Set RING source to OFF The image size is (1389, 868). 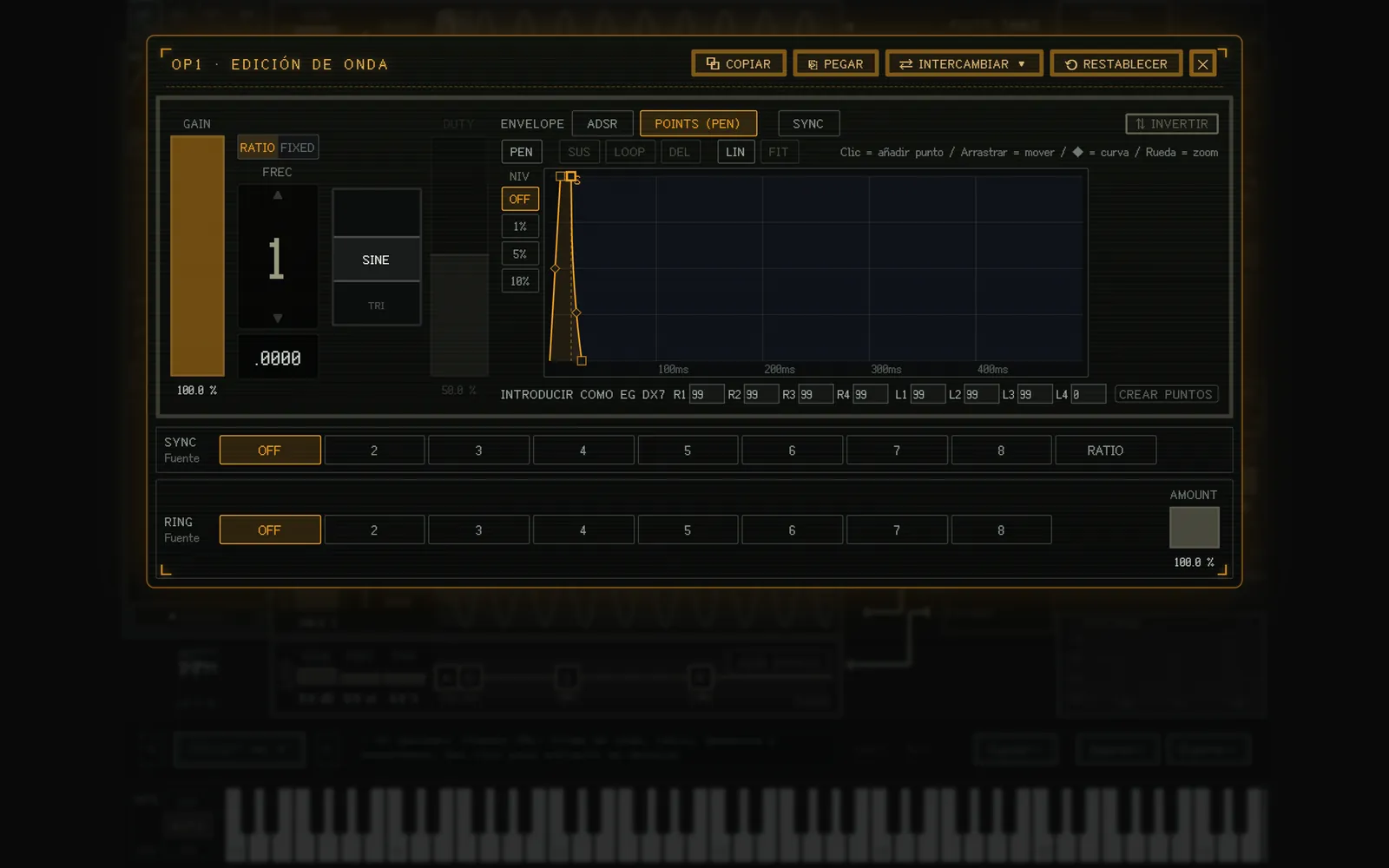tap(270, 529)
